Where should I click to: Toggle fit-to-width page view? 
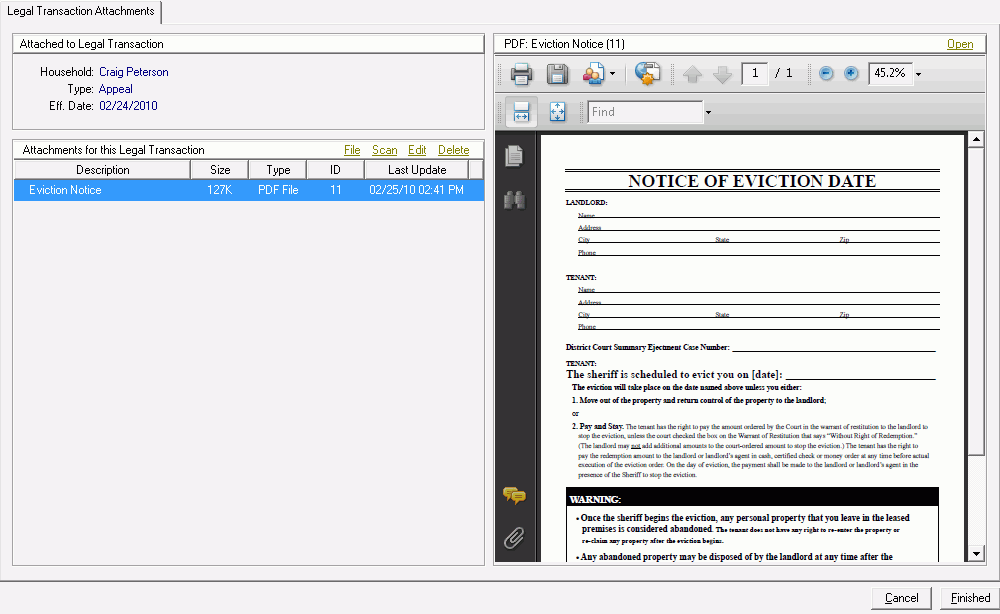(x=519, y=112)
